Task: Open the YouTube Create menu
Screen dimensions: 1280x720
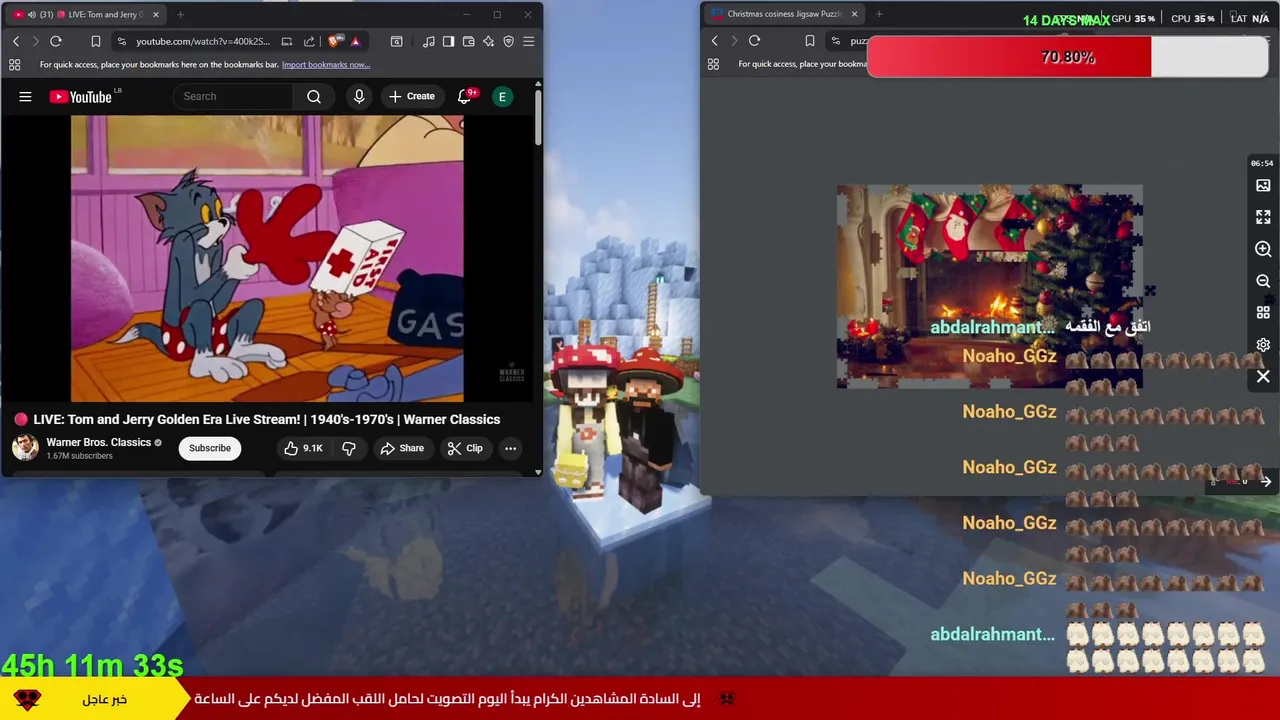Action: [x=412, y=96]
